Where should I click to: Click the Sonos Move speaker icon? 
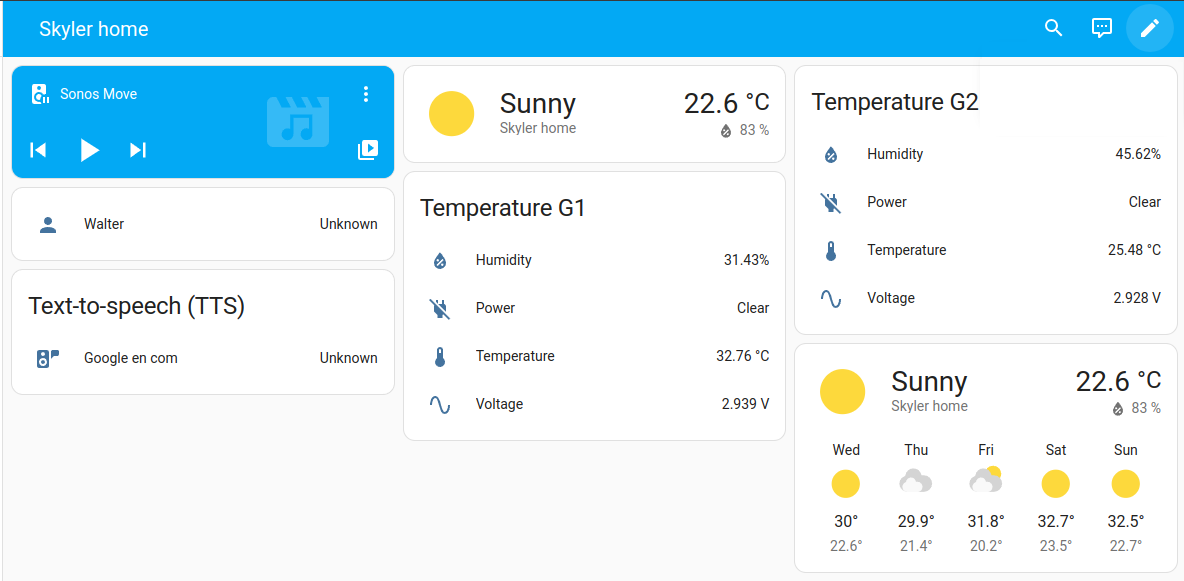pos(40,94)
